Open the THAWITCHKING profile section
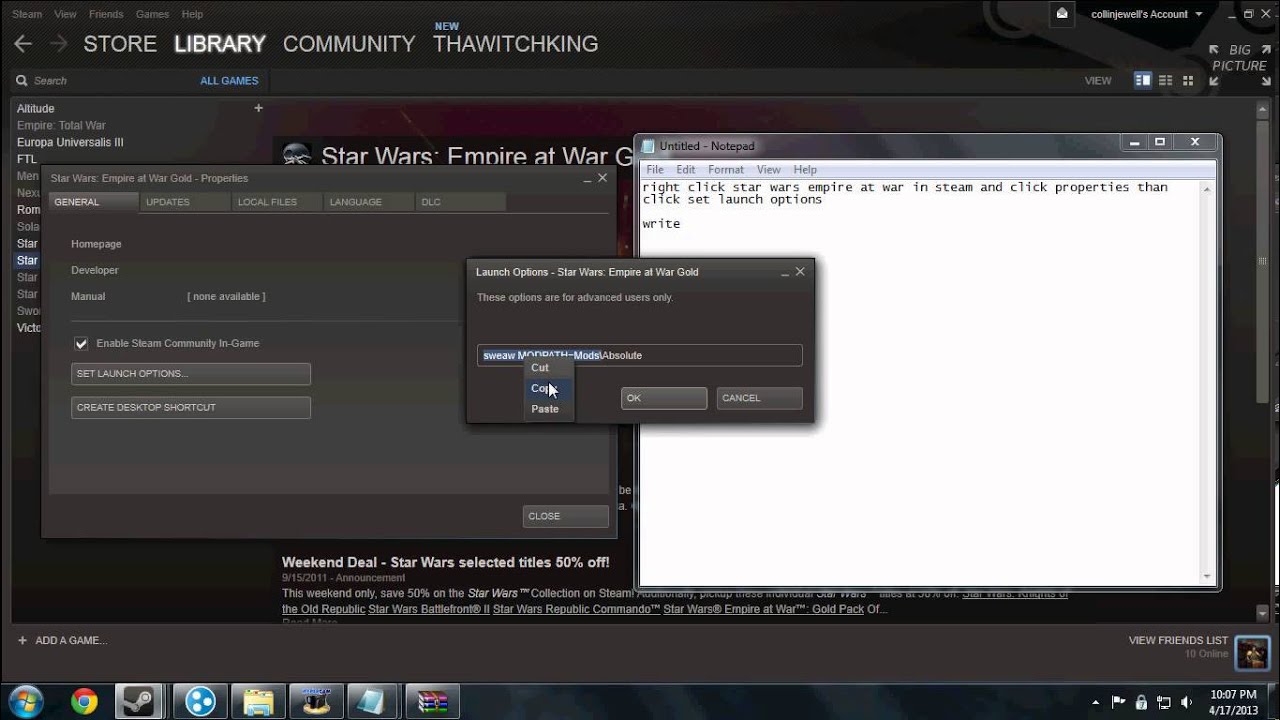 point(515,44)
